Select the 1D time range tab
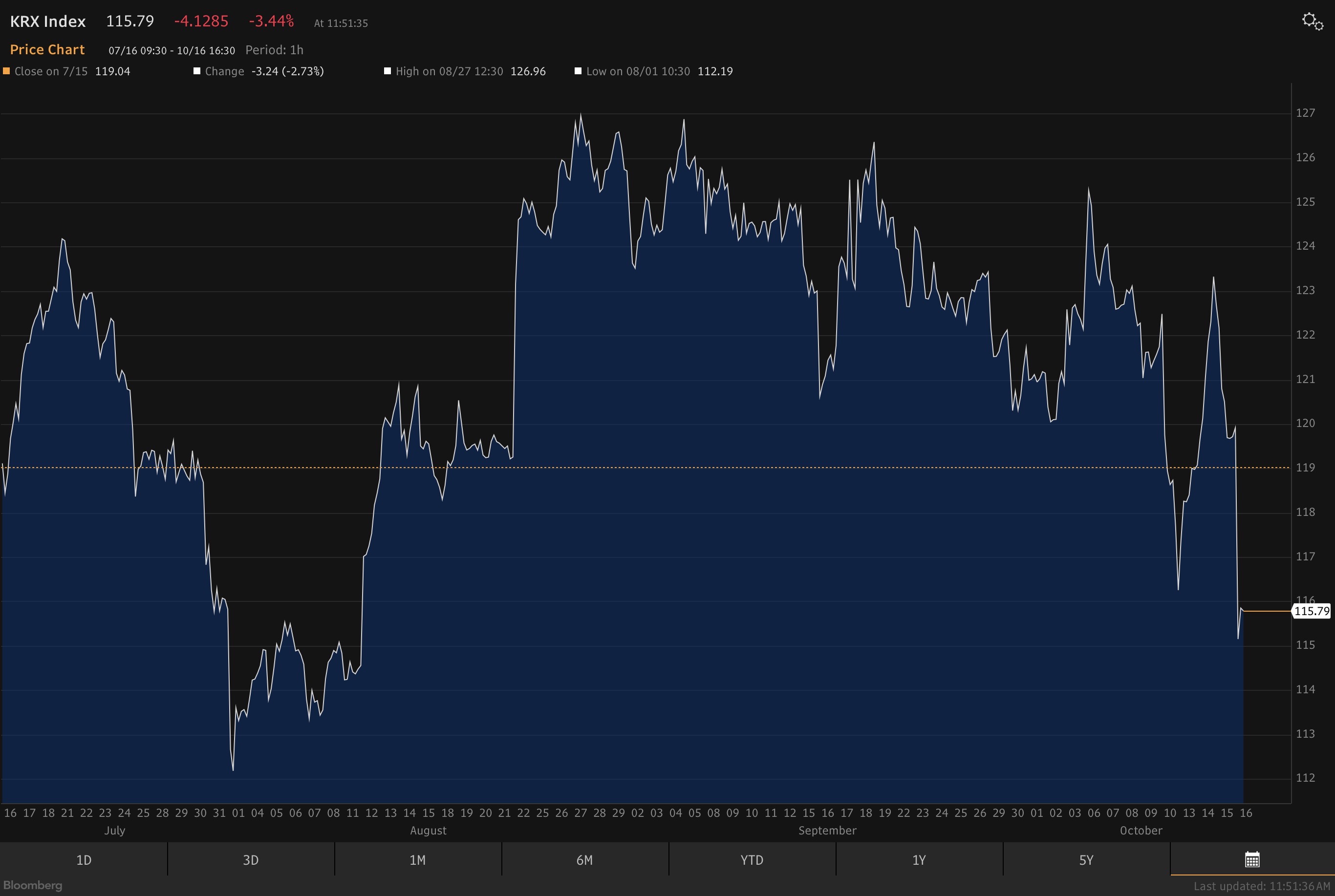Viewport: 1335px width, 896px height. coord(84,860)
